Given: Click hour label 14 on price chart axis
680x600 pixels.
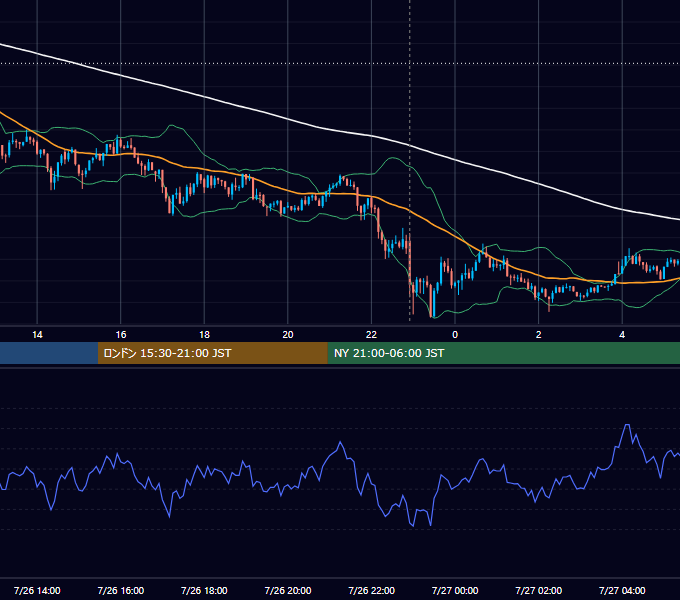Looking at the screenshot, I should (37, 335).
